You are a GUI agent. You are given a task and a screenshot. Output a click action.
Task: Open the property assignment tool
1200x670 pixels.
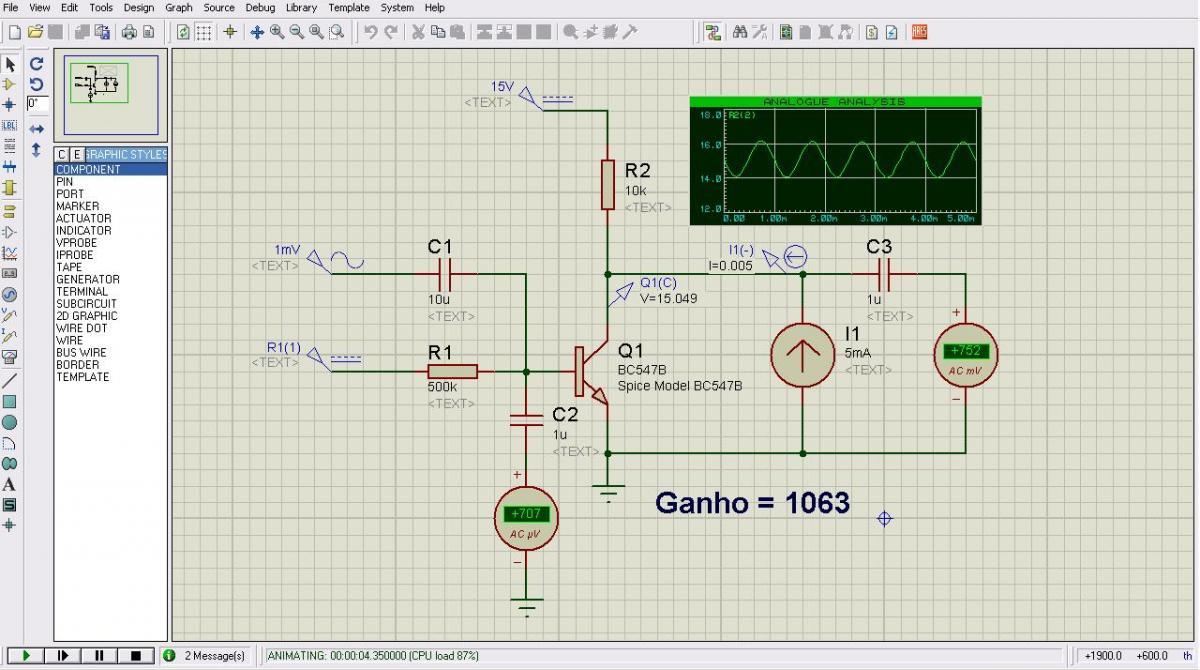[x=761, y=32]
